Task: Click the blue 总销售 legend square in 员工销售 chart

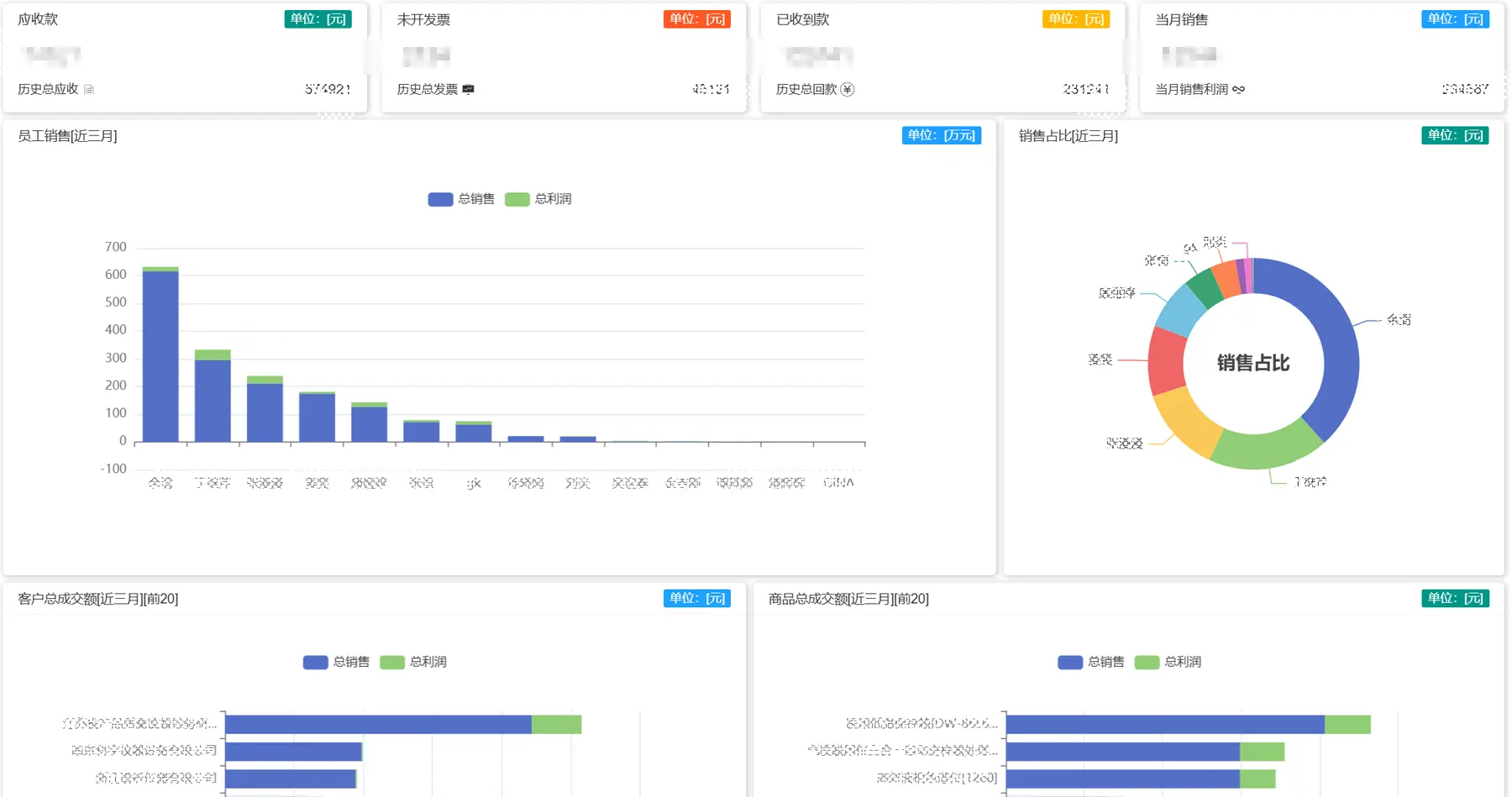Action: [x=440, y=199]
